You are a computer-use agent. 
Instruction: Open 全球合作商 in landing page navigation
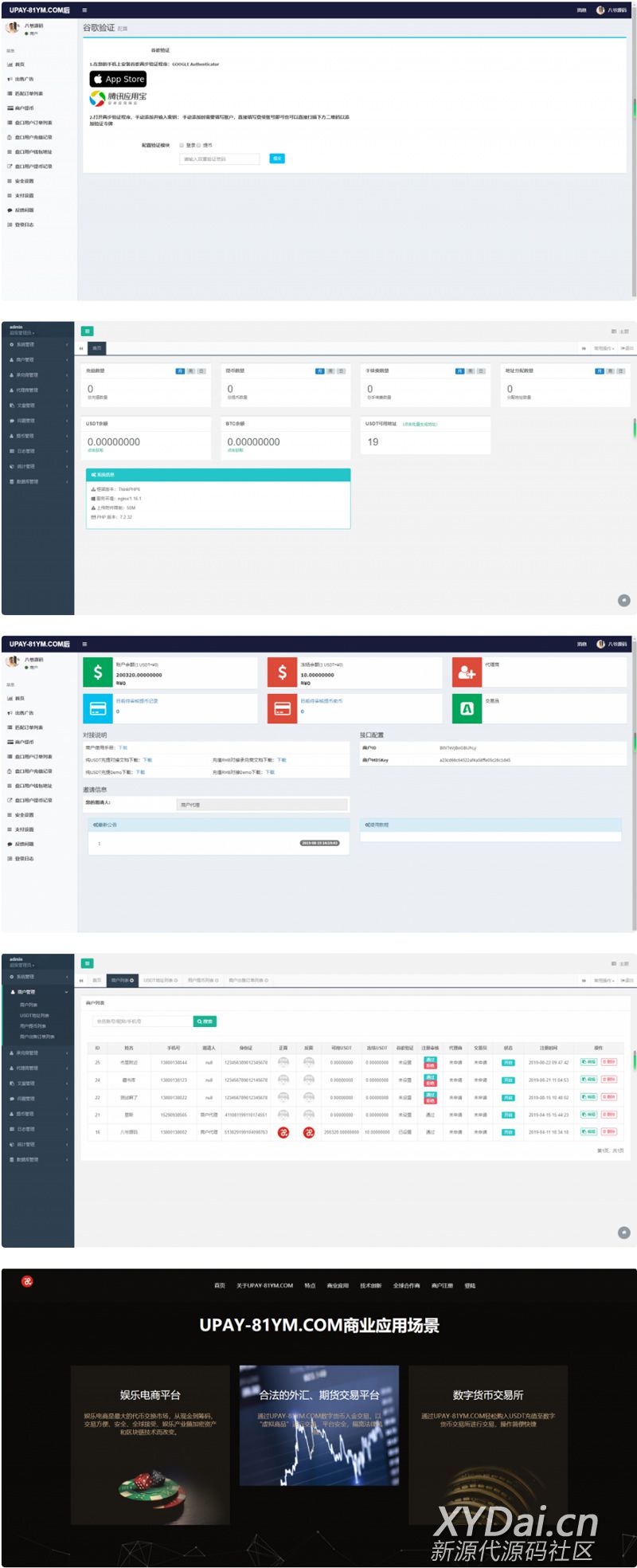(x=406, y=1285)
